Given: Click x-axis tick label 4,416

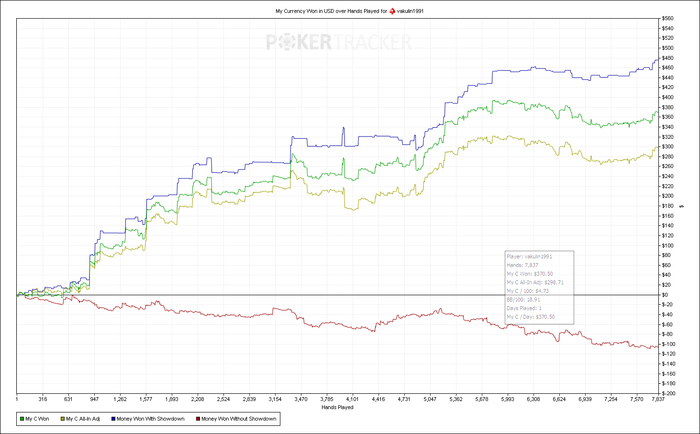Looking at the screenshot, I should click(379, 399).
